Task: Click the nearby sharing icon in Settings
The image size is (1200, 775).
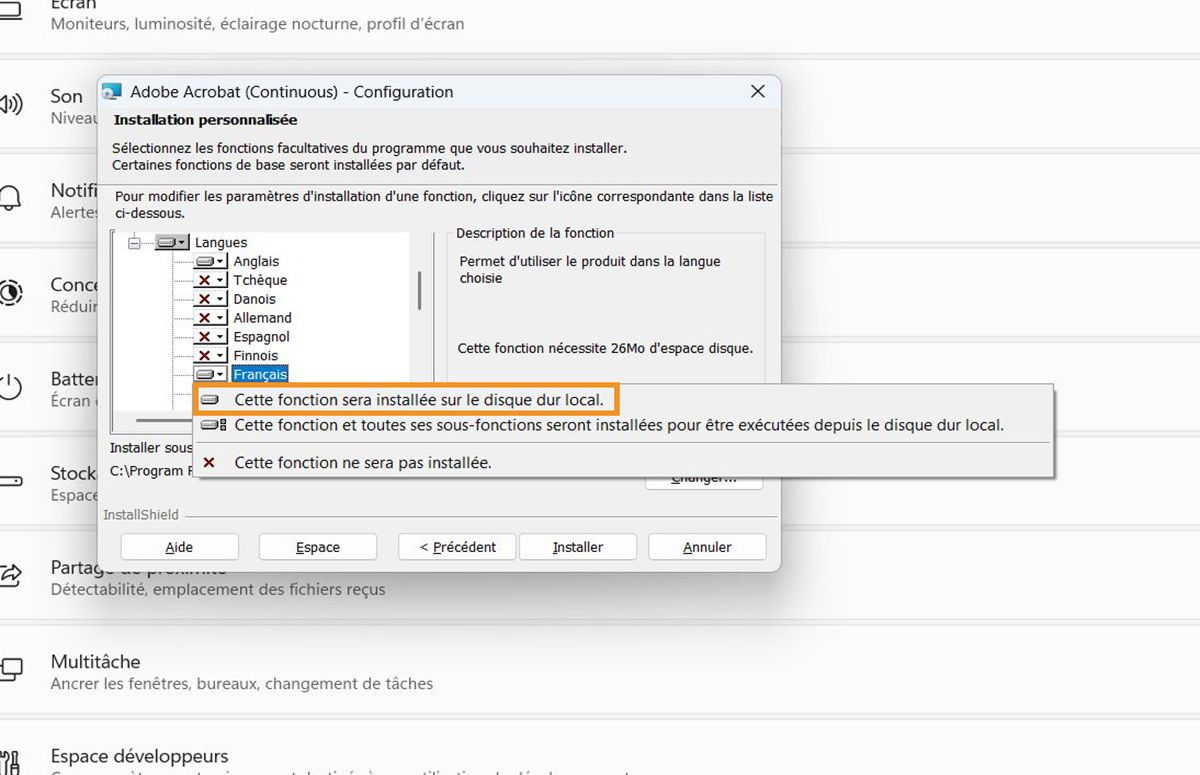Action: pyautogui.click(x=11, y=575)
